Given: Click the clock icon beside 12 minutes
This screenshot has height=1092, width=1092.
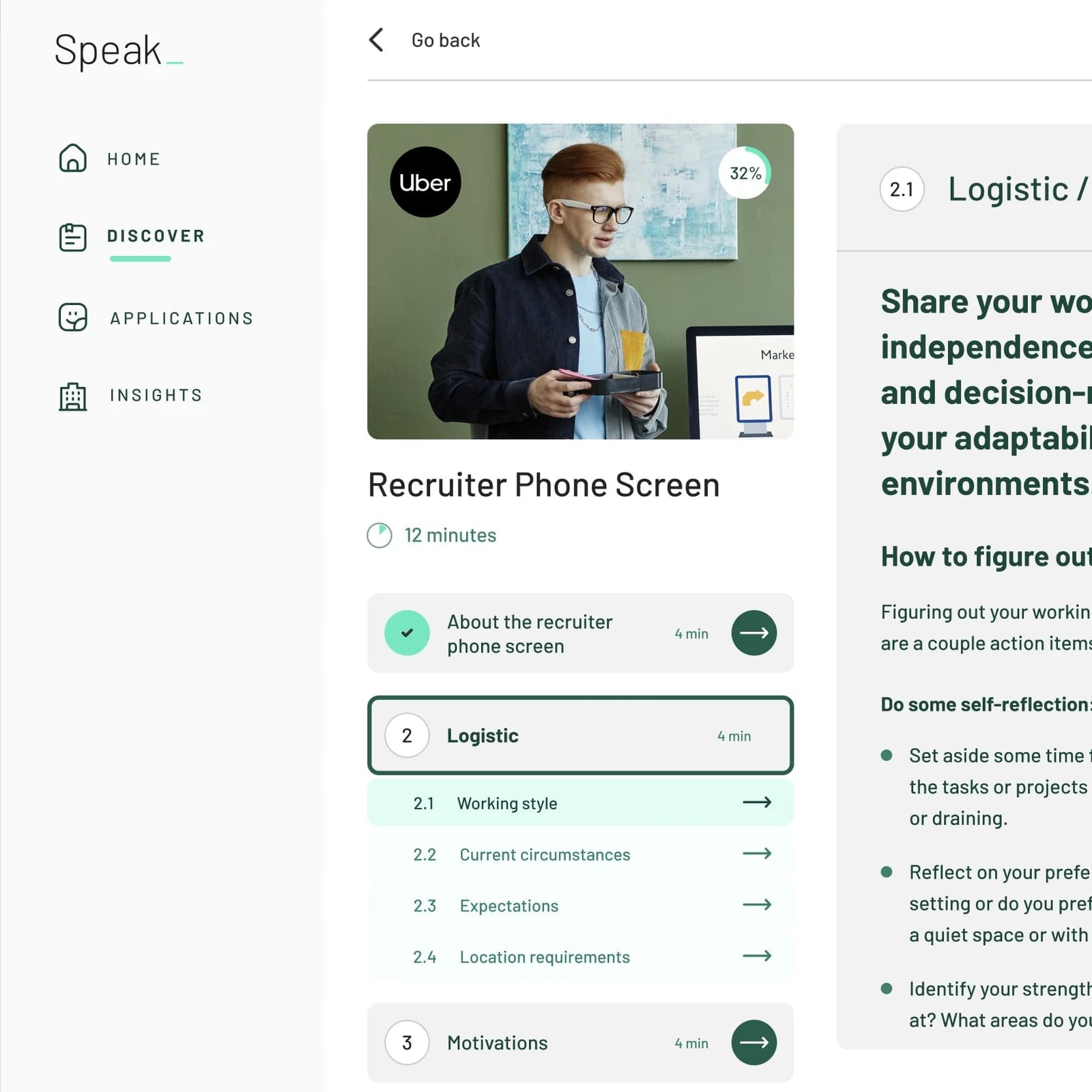Looking at the screenshot, I should [x=379, y=536].
